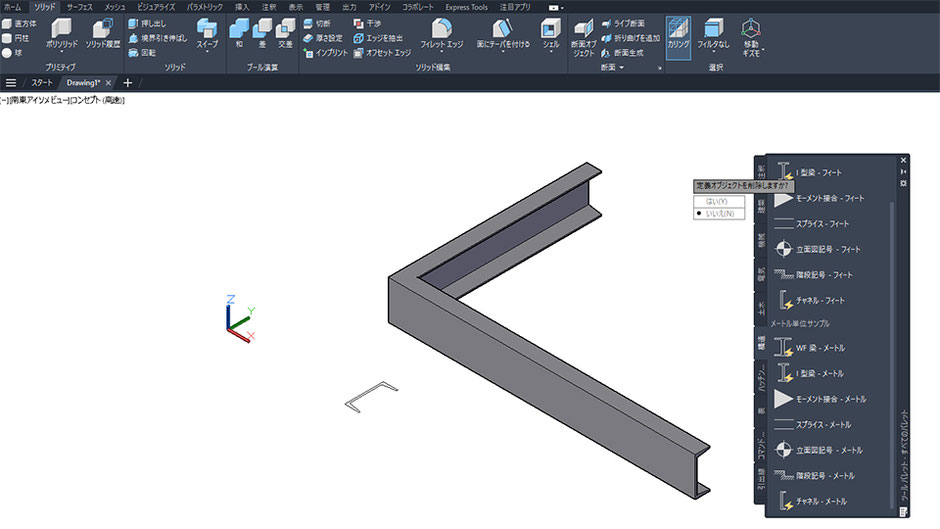940x529 pixels.
Task: Select スプライス - フィート palette tool
Action: [811, 224]
